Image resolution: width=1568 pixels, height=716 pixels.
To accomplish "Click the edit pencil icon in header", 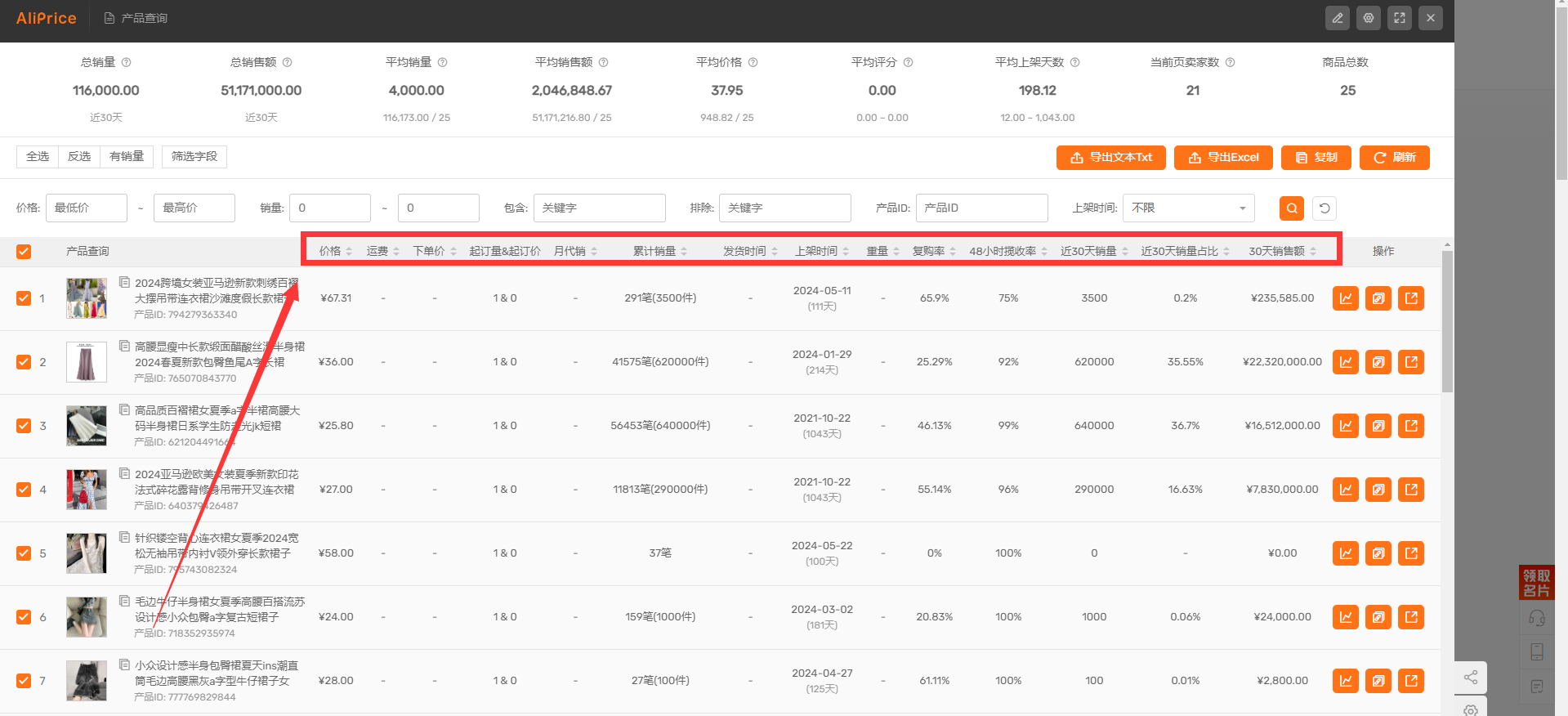I will tap(1338, 18).
